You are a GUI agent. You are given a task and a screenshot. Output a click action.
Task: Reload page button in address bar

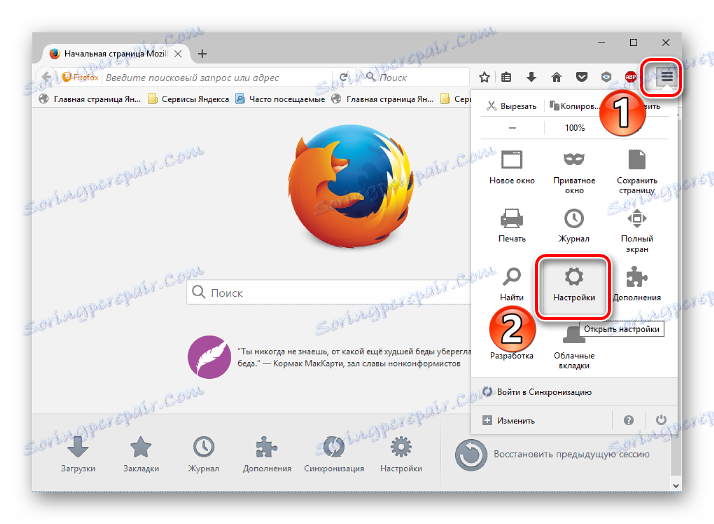point(344,77)
